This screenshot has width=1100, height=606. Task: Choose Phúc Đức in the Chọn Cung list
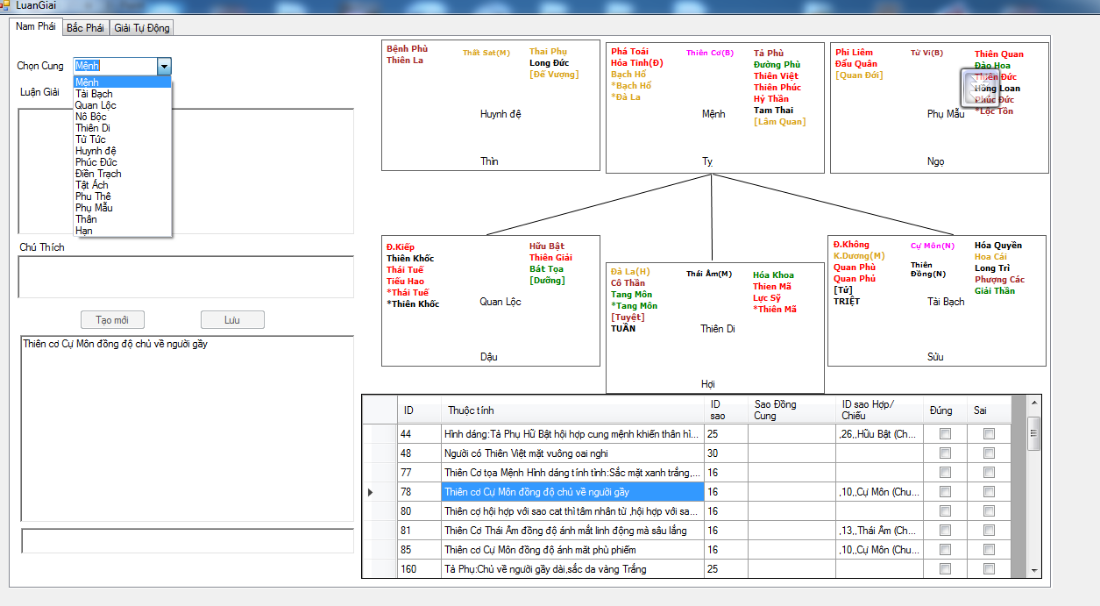[x=96, y=162]
